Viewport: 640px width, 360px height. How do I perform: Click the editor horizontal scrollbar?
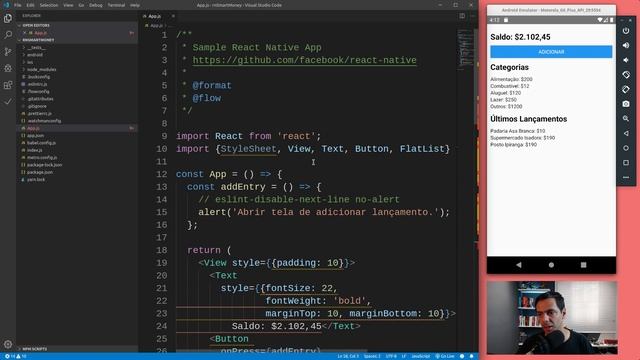click(x=271, y=351)
